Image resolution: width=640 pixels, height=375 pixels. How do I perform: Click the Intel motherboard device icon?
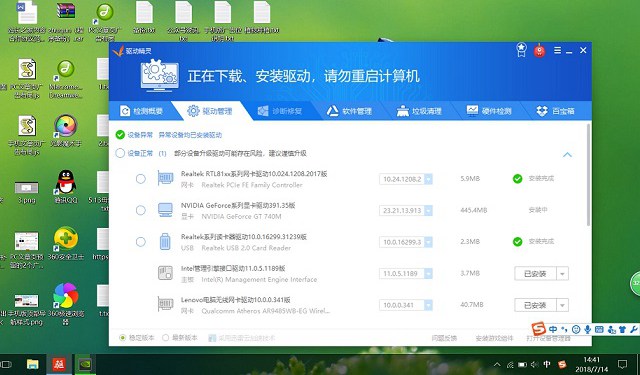pos(165,273)
